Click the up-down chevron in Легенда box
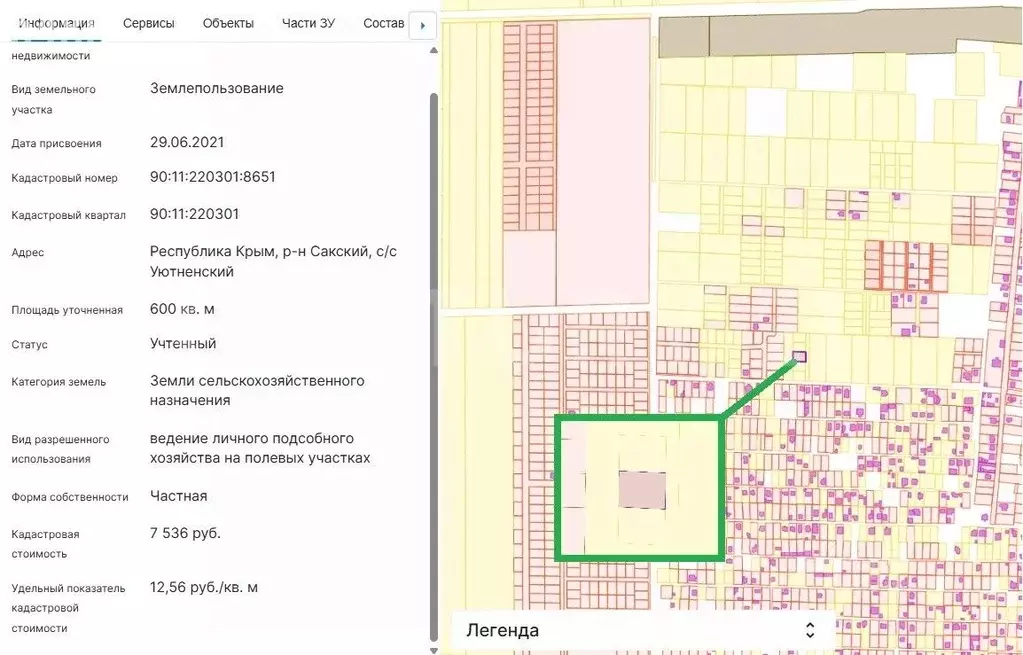Viewport: 1023px width, 655px height. pyautogui.click(x=810, y=630)
